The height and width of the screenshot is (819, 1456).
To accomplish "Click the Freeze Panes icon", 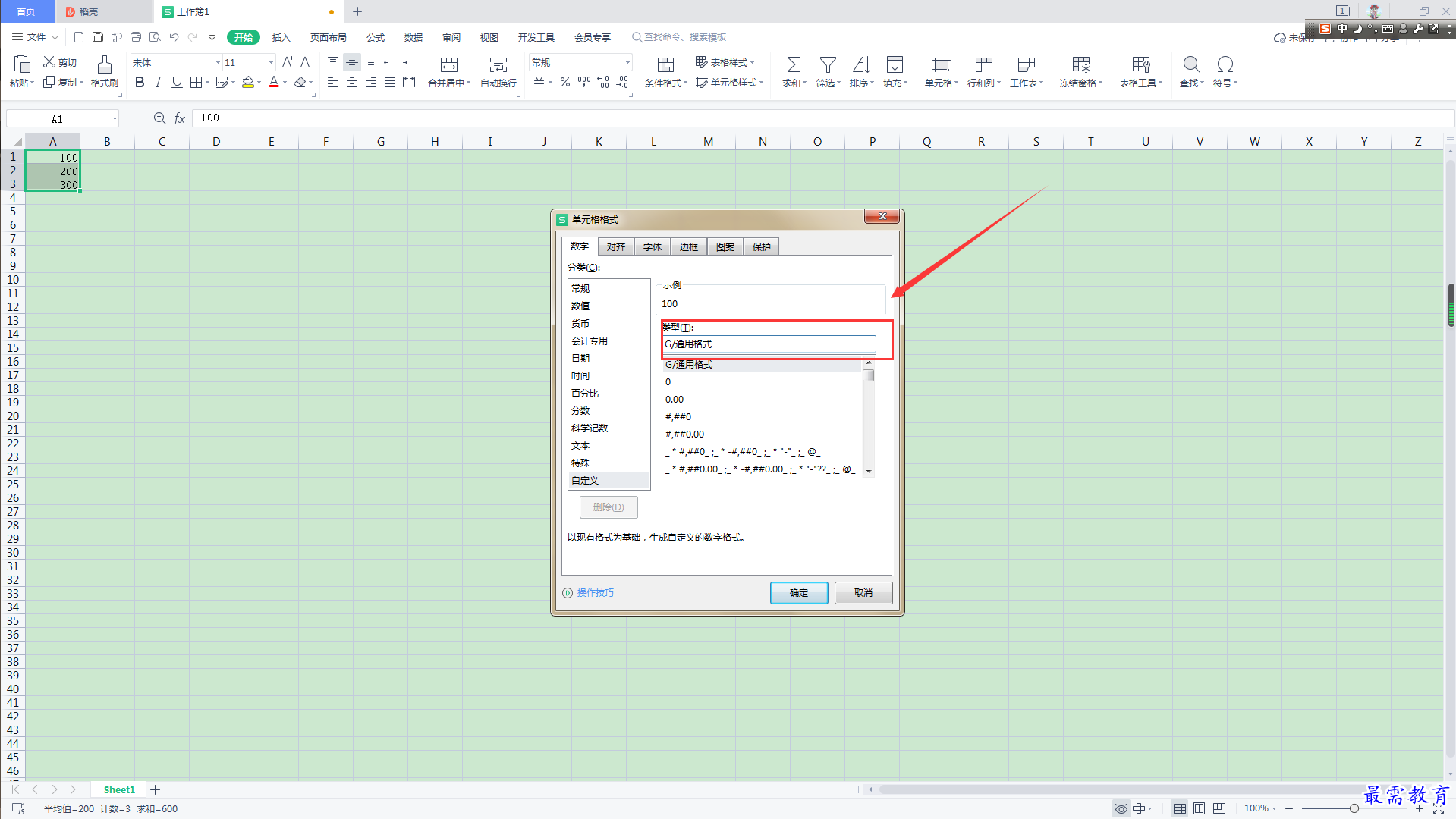I will [x=1081, y=64].
